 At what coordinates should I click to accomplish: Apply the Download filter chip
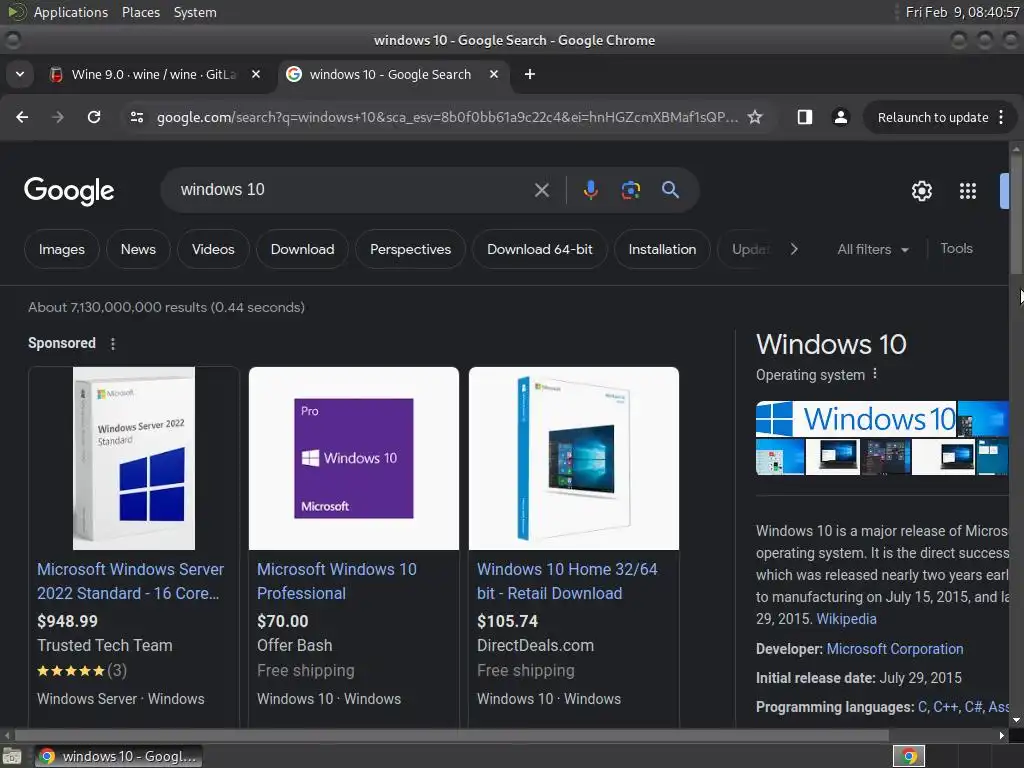pyautogui.click(x=302, y=249)
